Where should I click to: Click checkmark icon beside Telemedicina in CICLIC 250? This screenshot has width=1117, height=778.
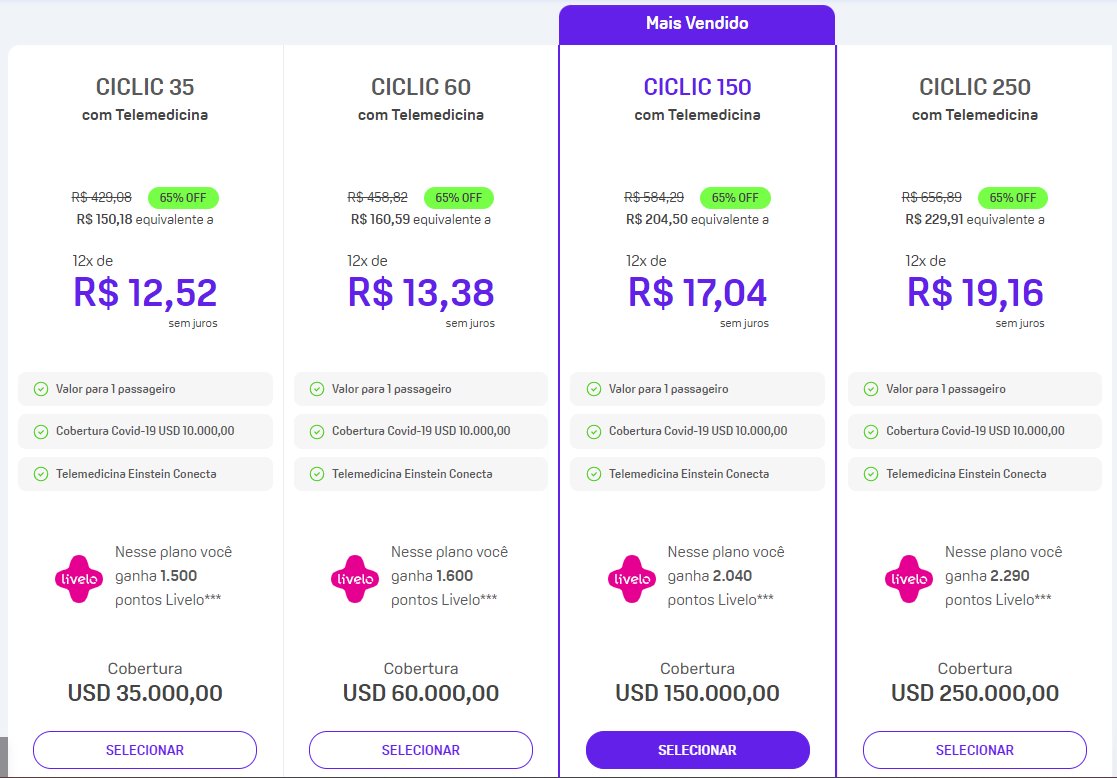(x=871, y=474)
